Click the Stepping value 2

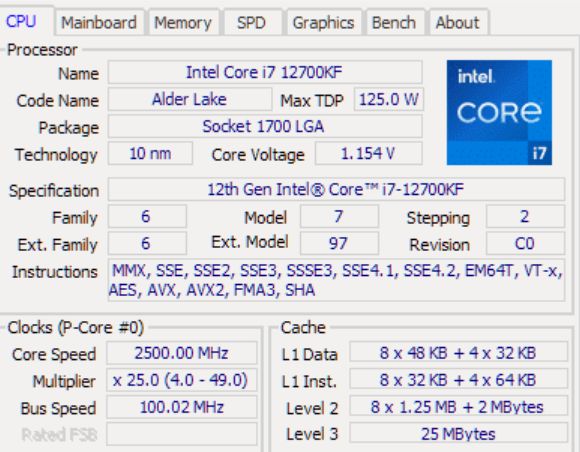(x=525, y=216)
